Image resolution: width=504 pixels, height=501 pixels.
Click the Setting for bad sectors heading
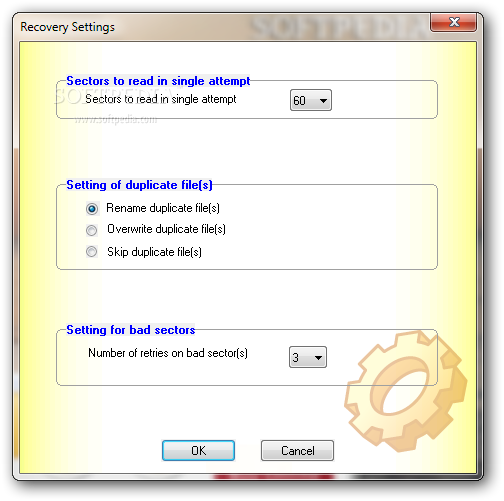131,330
